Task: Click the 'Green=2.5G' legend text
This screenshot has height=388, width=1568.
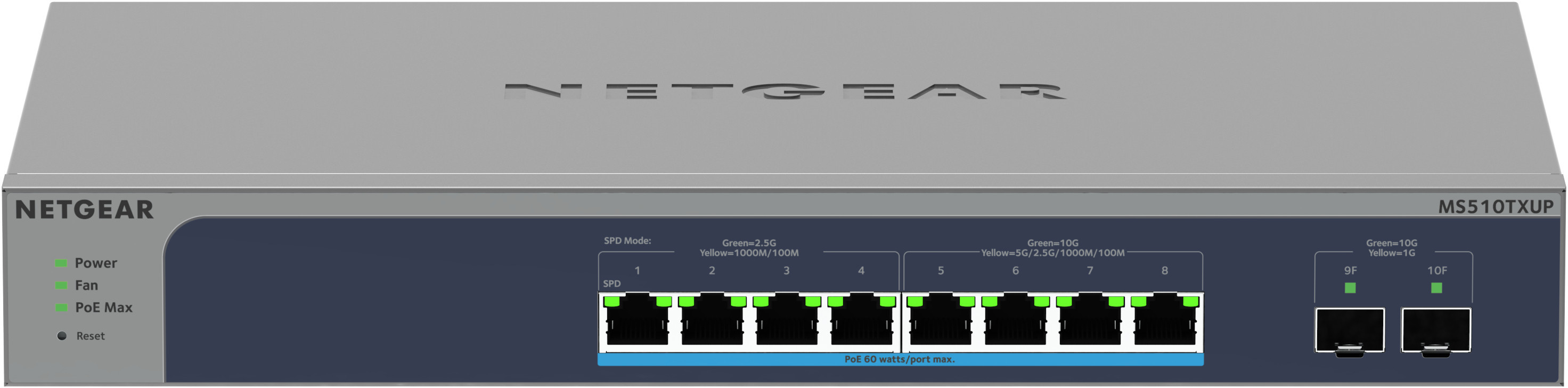Action: [749, 243]
